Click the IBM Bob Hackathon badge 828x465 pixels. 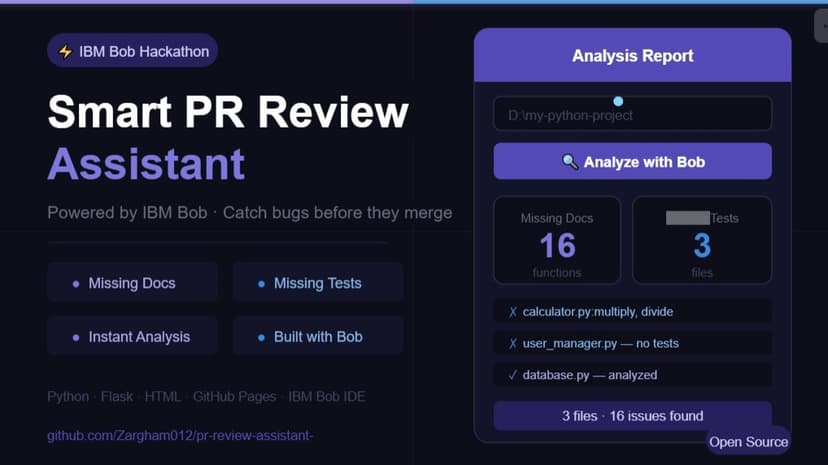[133, 51]
